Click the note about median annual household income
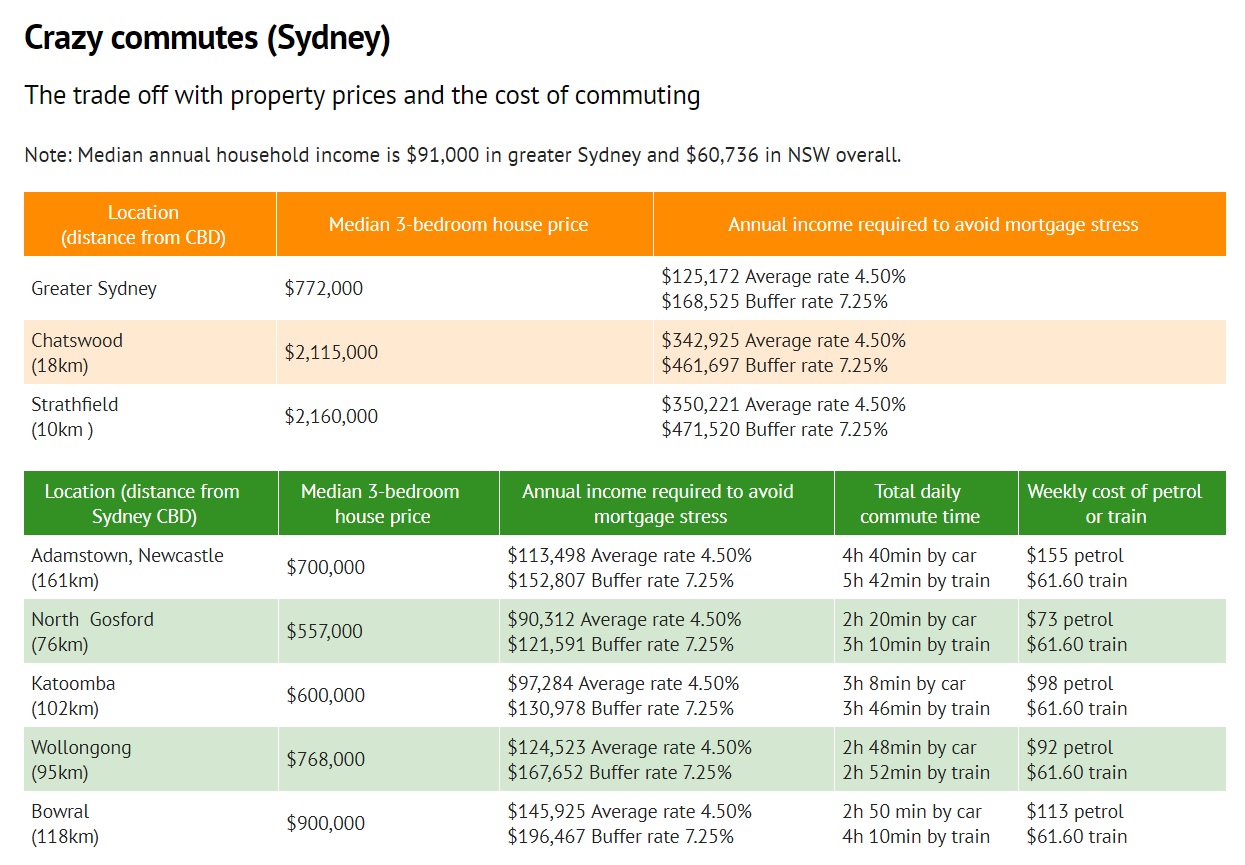The image size is (1245, 865). pos(463,155)
